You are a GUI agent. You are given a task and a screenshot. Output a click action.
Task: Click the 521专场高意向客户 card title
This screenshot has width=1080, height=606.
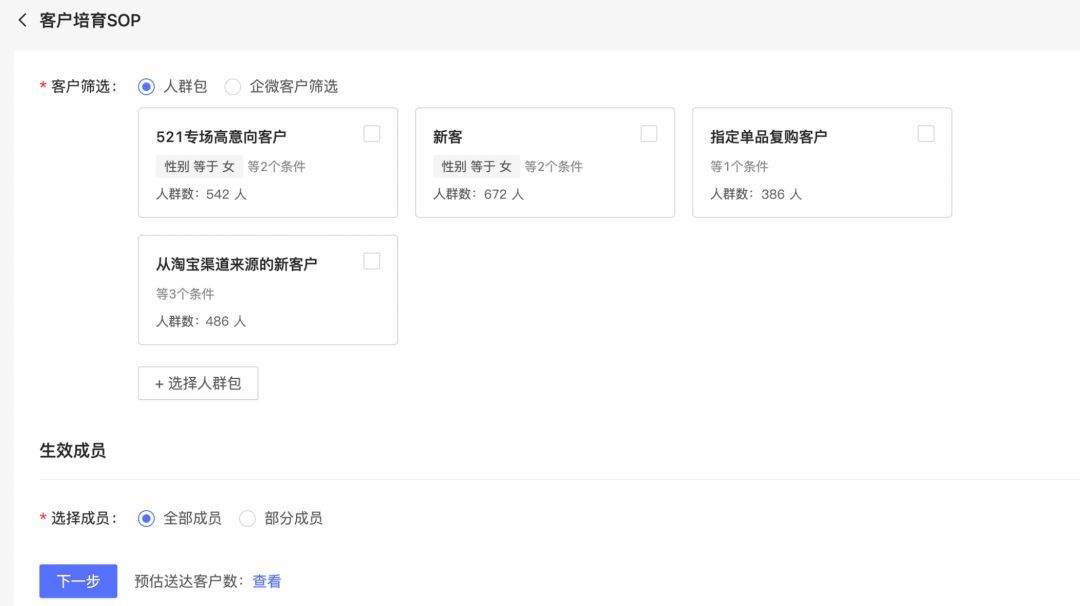pos(221,137)
